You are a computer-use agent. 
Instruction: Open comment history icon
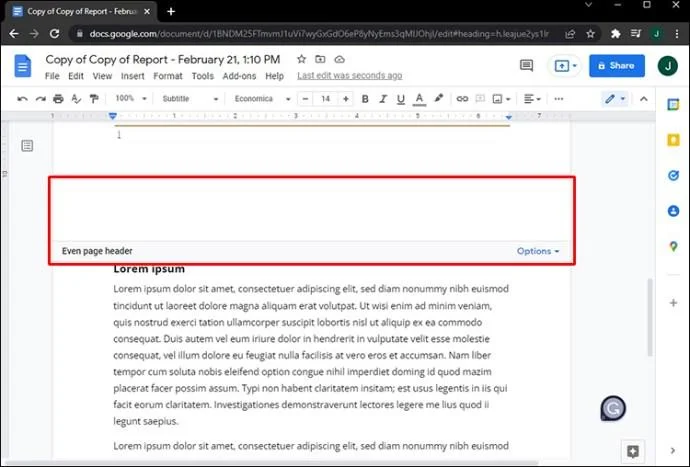coord(526,66)
